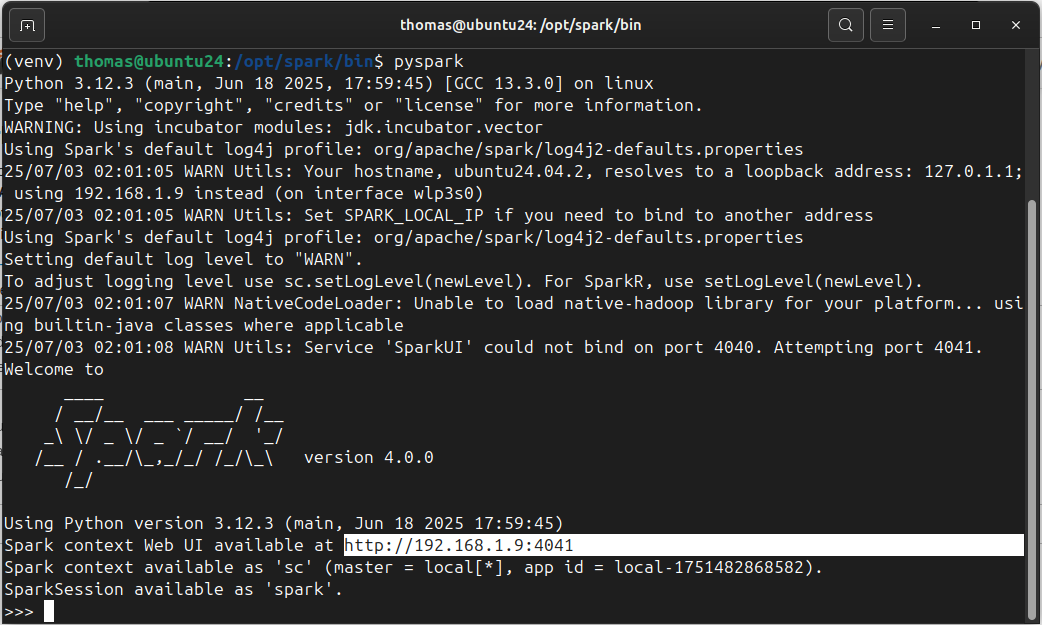Click the NativeCodeLoader warning line
The width and height of the screenshot is (1042, 625).
(513, 314)
